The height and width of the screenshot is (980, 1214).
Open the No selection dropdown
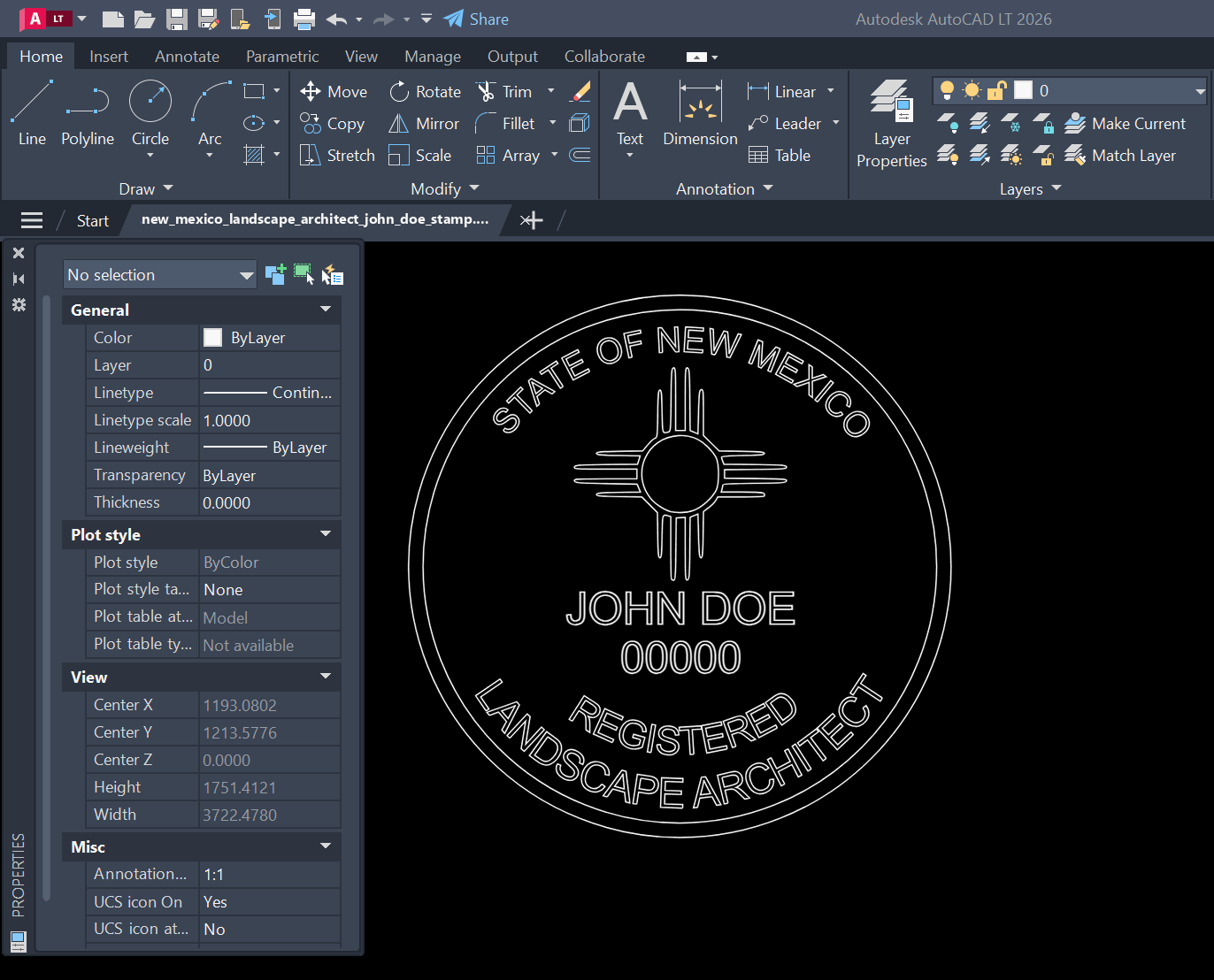(159, 274)
